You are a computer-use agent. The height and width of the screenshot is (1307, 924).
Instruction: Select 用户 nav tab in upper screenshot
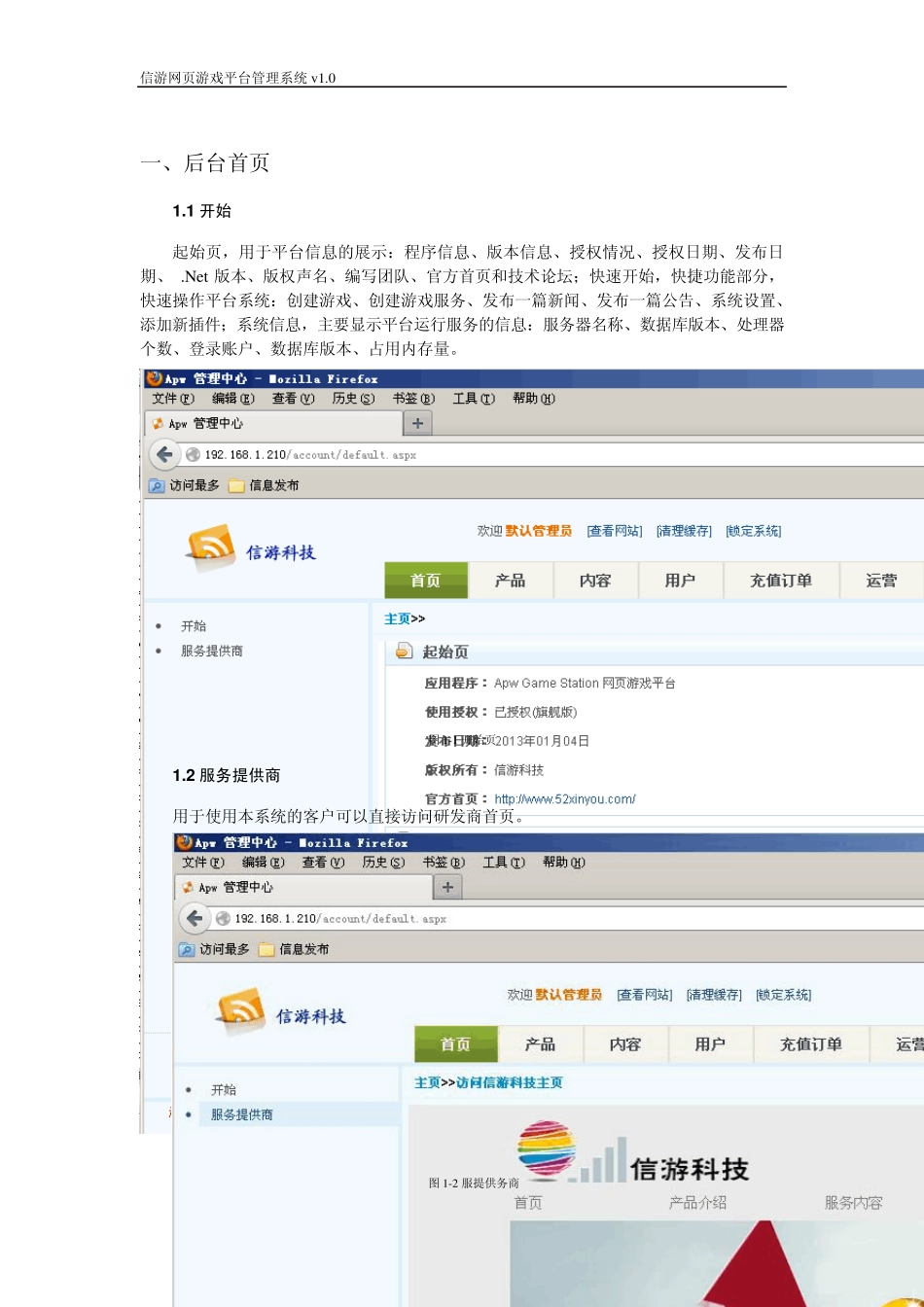(681, 581)
